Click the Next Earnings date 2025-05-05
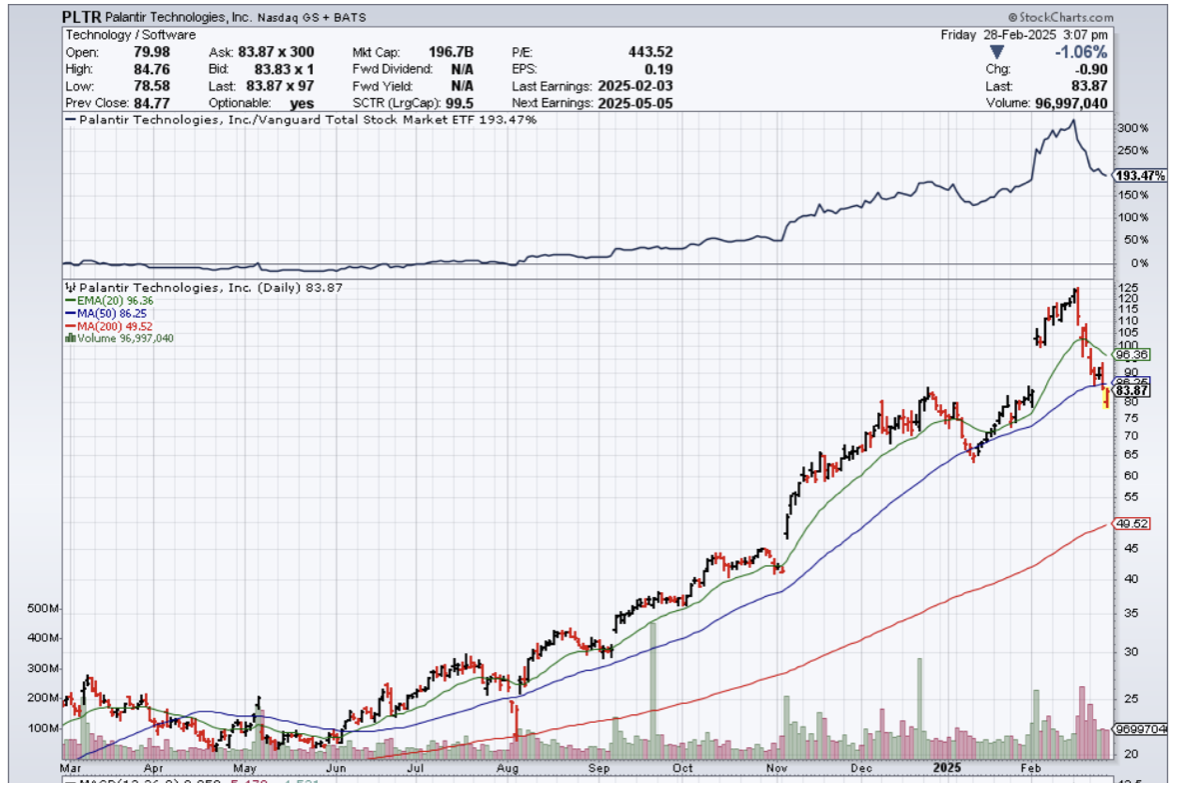The image size is (1182, 788). pos(635,103)
